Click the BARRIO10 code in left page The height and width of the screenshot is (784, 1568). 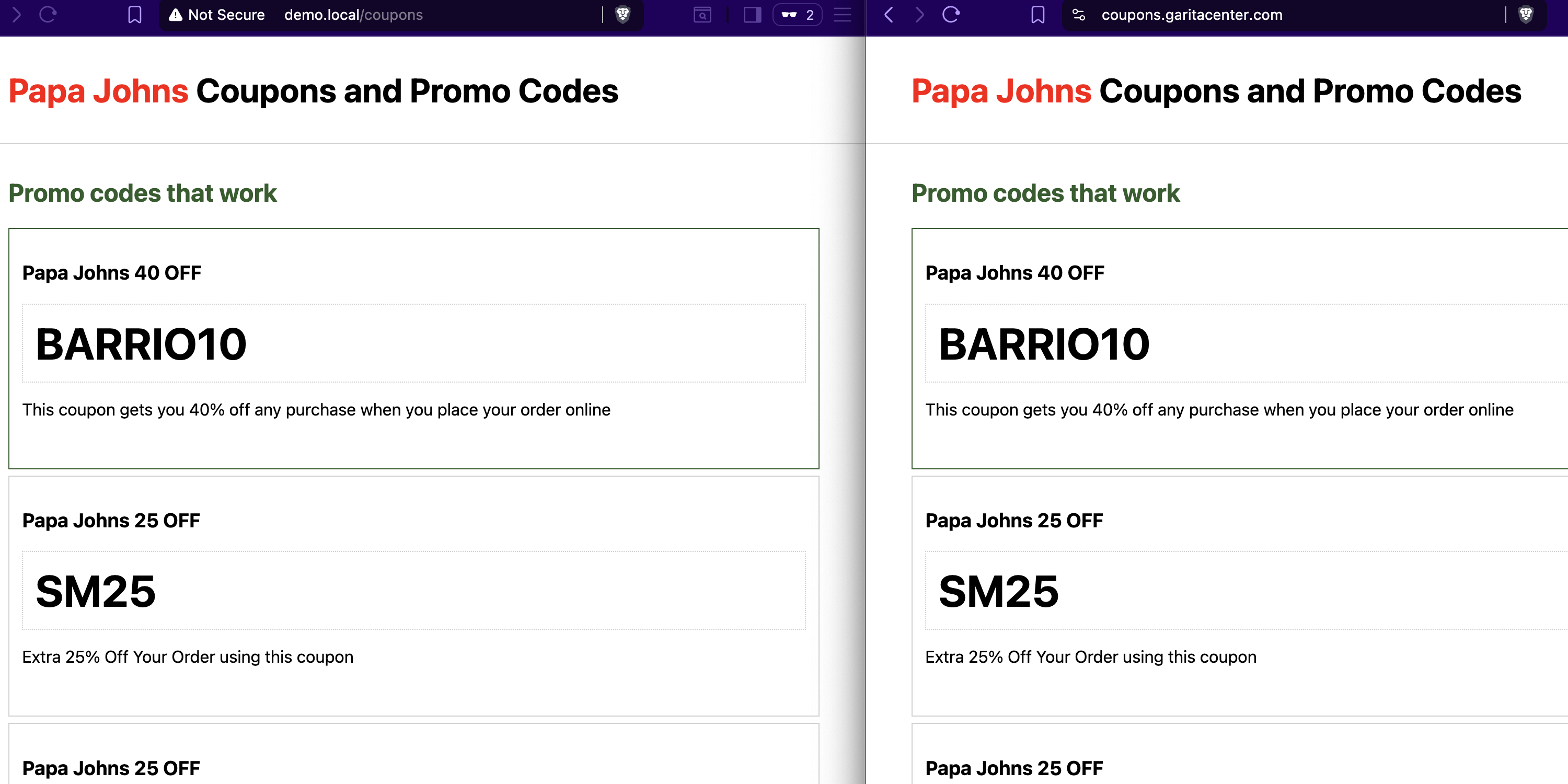click(x=141, y=344)
